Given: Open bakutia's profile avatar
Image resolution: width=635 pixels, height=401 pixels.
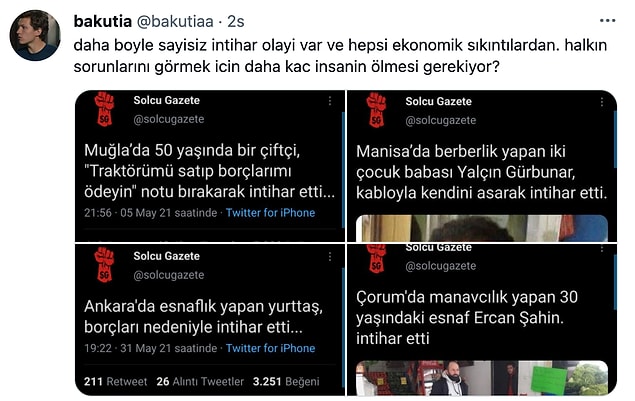Looking at the screenshot, I should 35,35.
